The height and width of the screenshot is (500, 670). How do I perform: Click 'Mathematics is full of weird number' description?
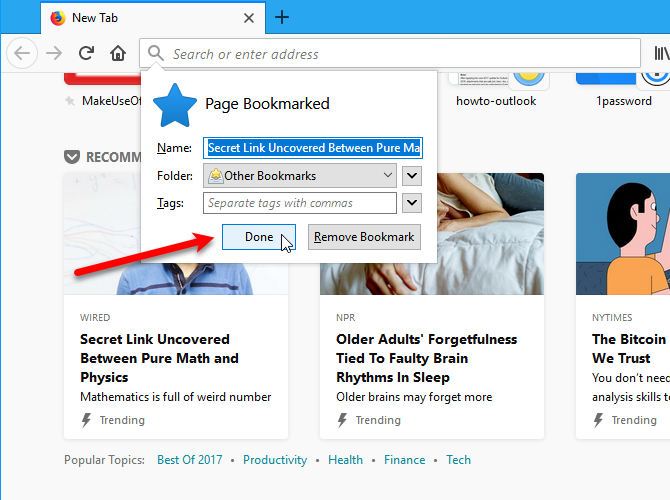176,397
